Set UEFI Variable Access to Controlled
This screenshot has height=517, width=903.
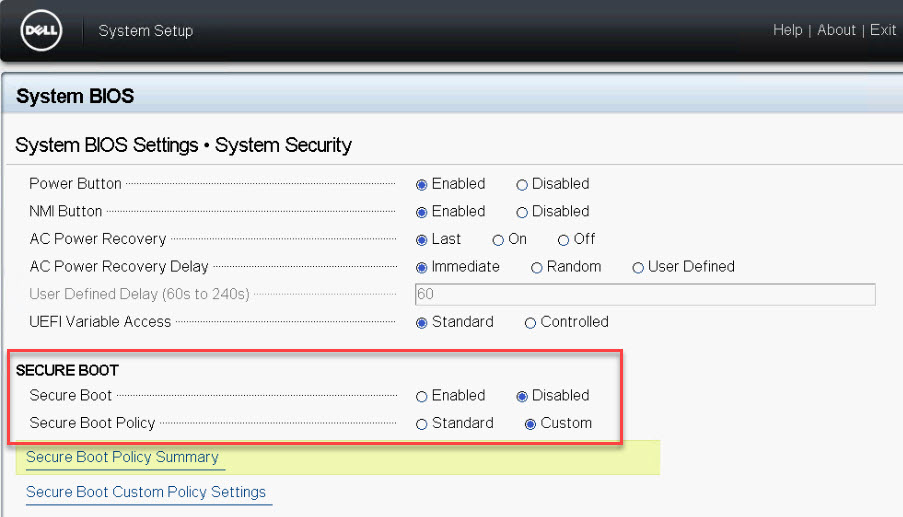(531, 323)
